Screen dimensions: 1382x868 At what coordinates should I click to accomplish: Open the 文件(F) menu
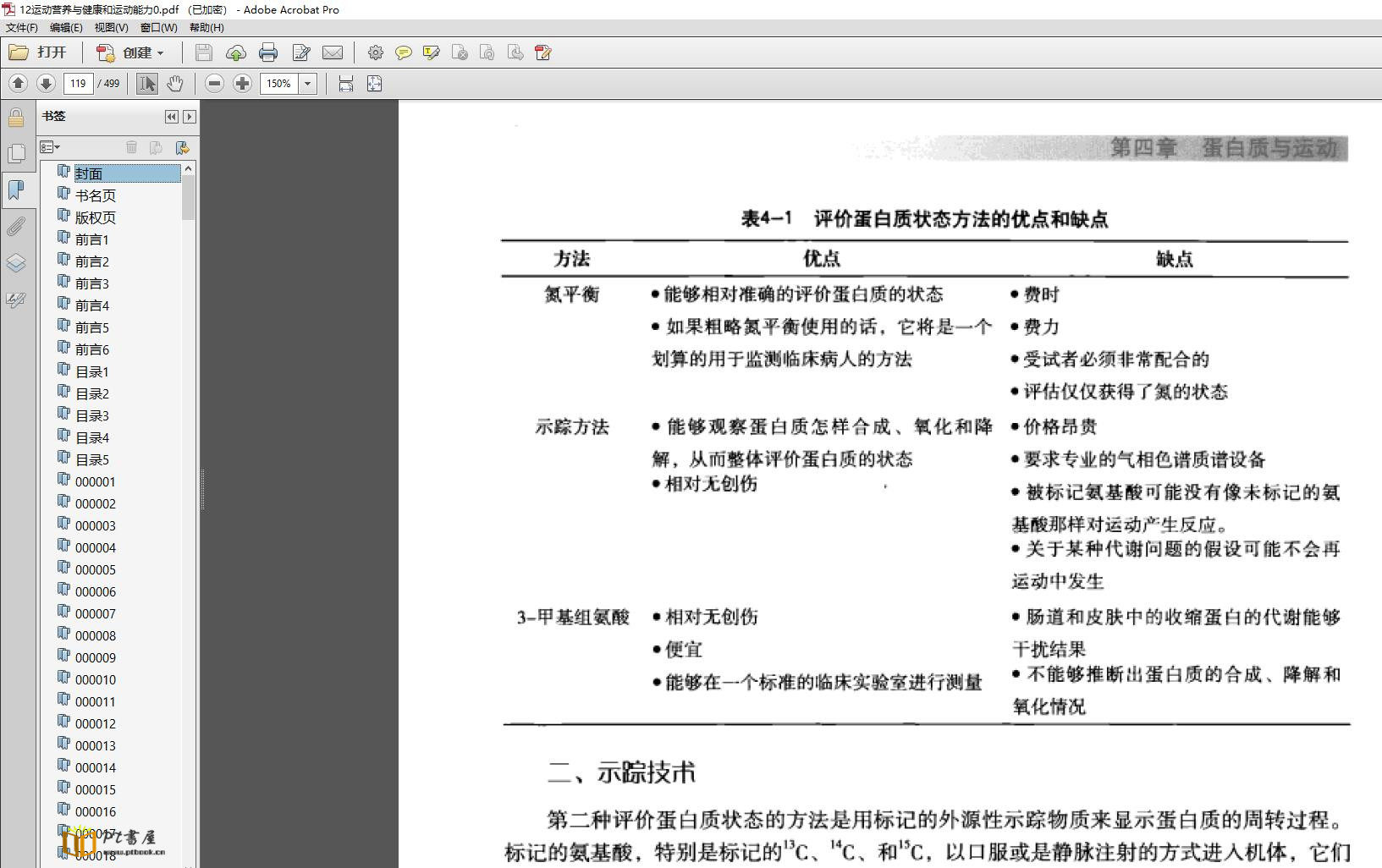(x=22, y=27)
